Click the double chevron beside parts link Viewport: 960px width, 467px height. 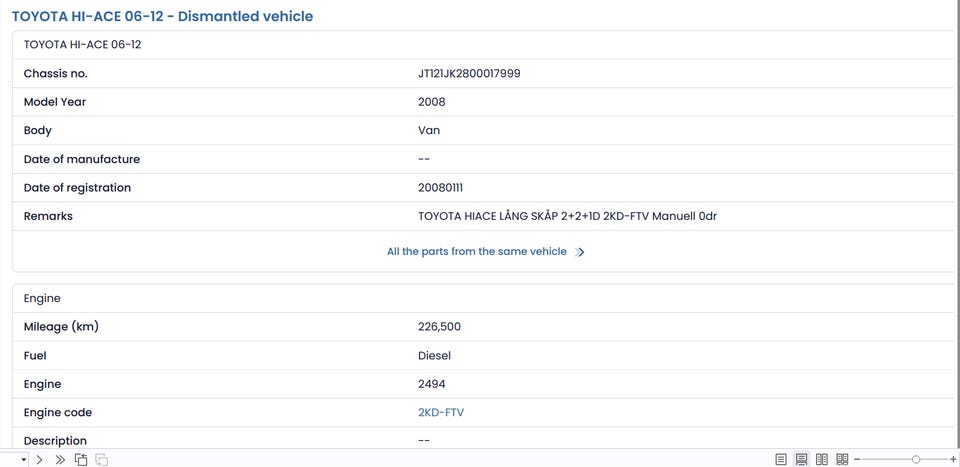click(x=581, y=252)
